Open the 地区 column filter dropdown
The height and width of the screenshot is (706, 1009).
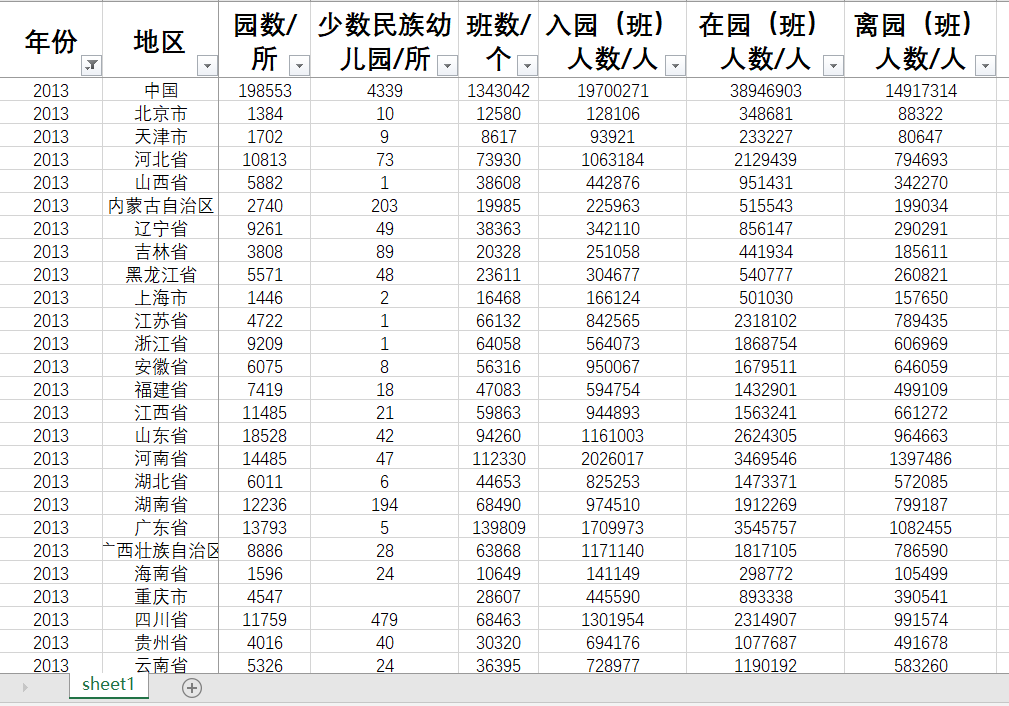(x=207, y=65)
